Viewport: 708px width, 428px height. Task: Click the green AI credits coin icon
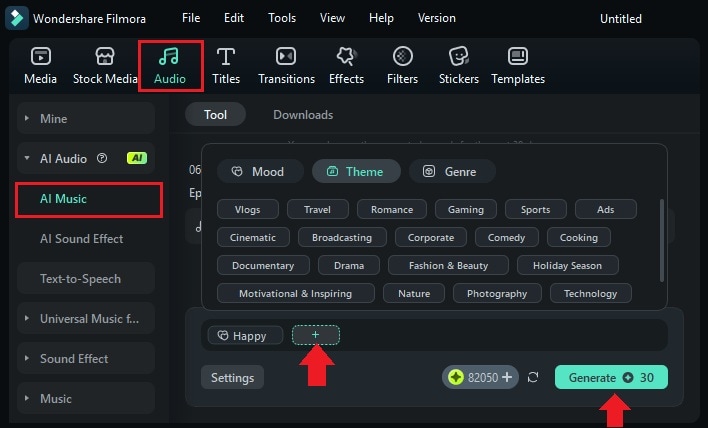[x=456, y=377]
